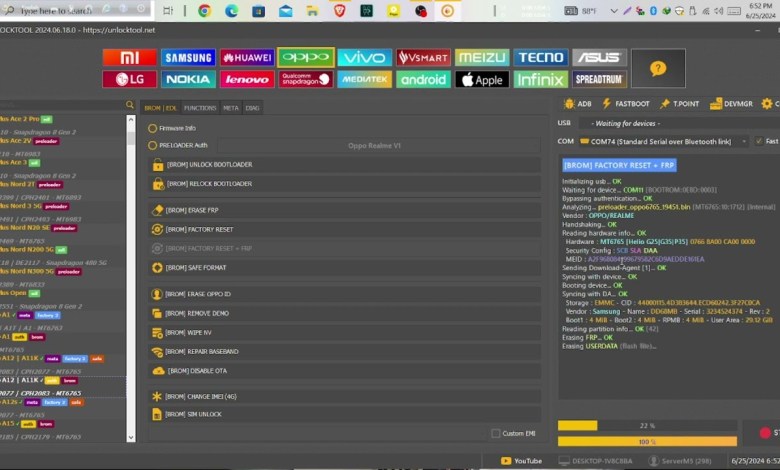Click [BROM] RELOCK BOOTLOADER
Viewport: 780px width, 470px height.
tap(344, 184)
